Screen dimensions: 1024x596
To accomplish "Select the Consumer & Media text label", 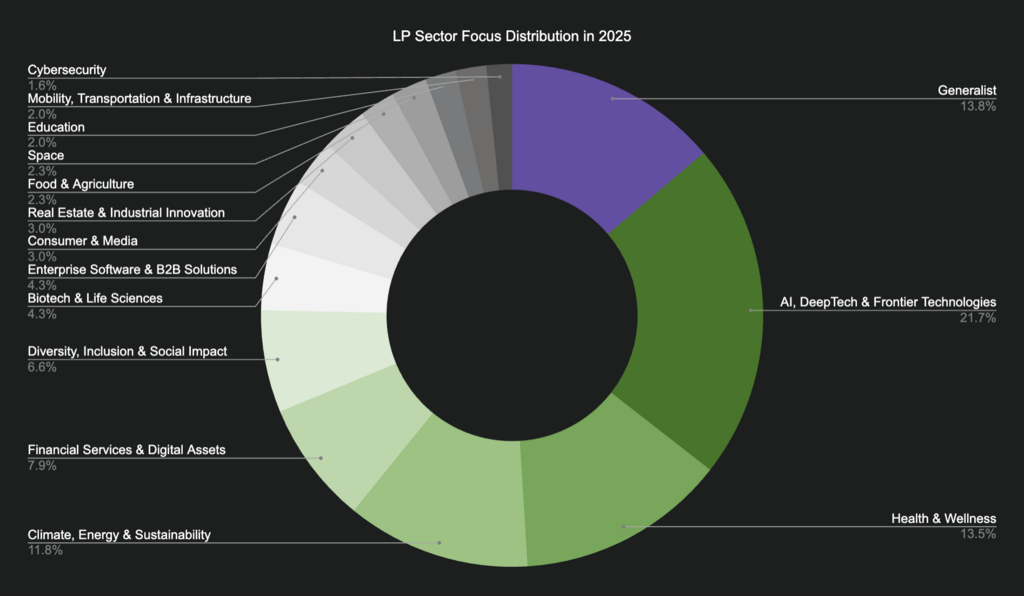I will tap(82, 241).
